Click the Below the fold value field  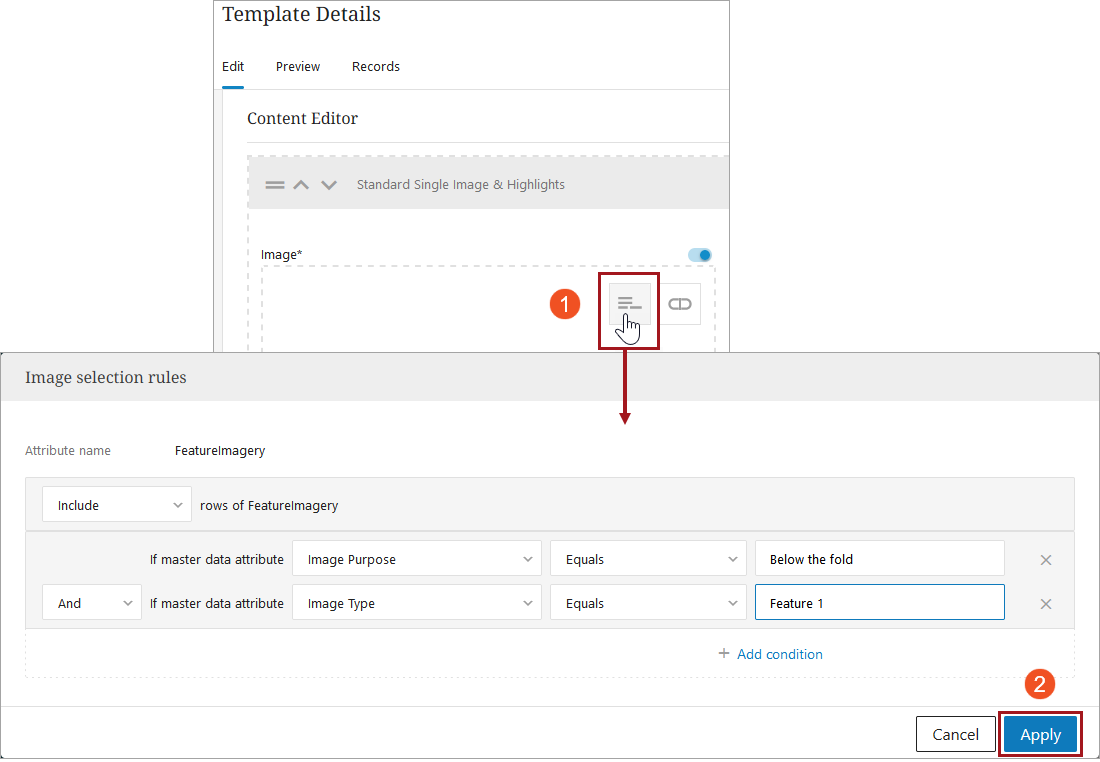point(879,560)
